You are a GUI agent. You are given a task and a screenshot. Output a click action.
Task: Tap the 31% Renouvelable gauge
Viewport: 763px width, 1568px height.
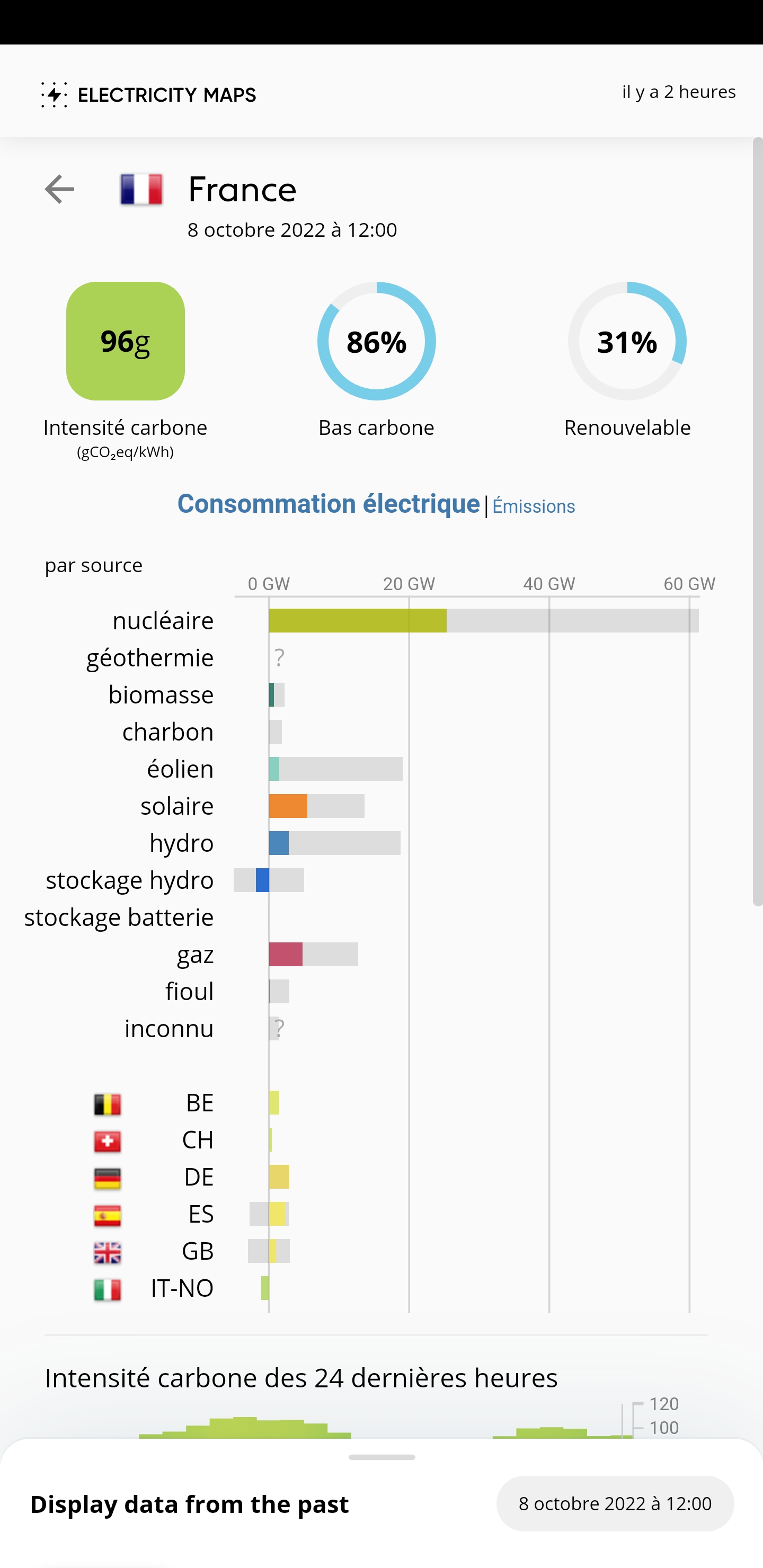pyautogui.click(x=627, y=341)
